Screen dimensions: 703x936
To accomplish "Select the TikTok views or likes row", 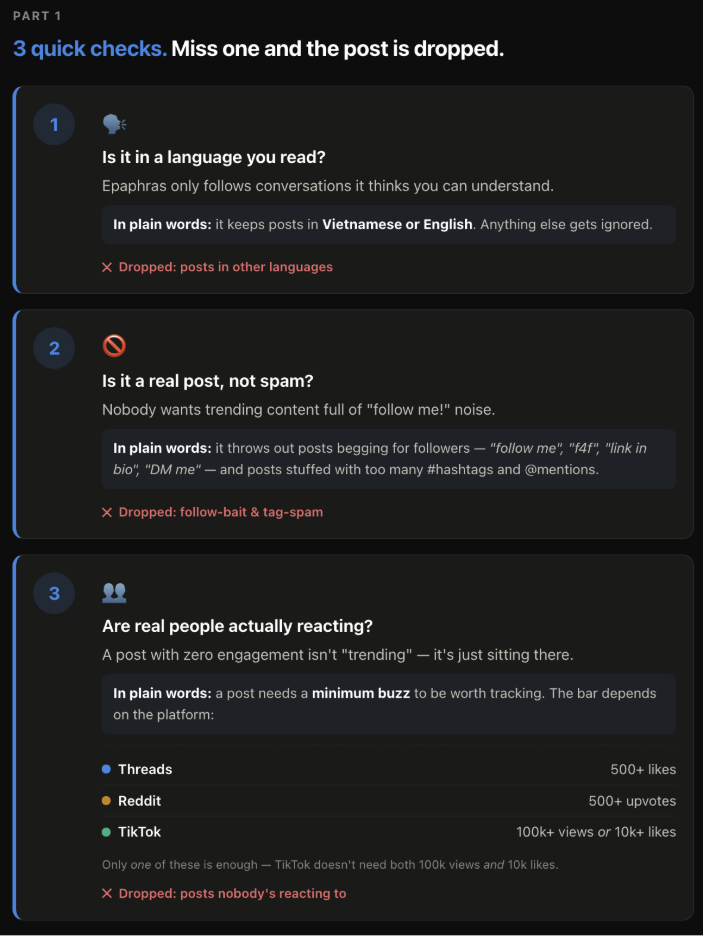I will click(x=388, y=832).
